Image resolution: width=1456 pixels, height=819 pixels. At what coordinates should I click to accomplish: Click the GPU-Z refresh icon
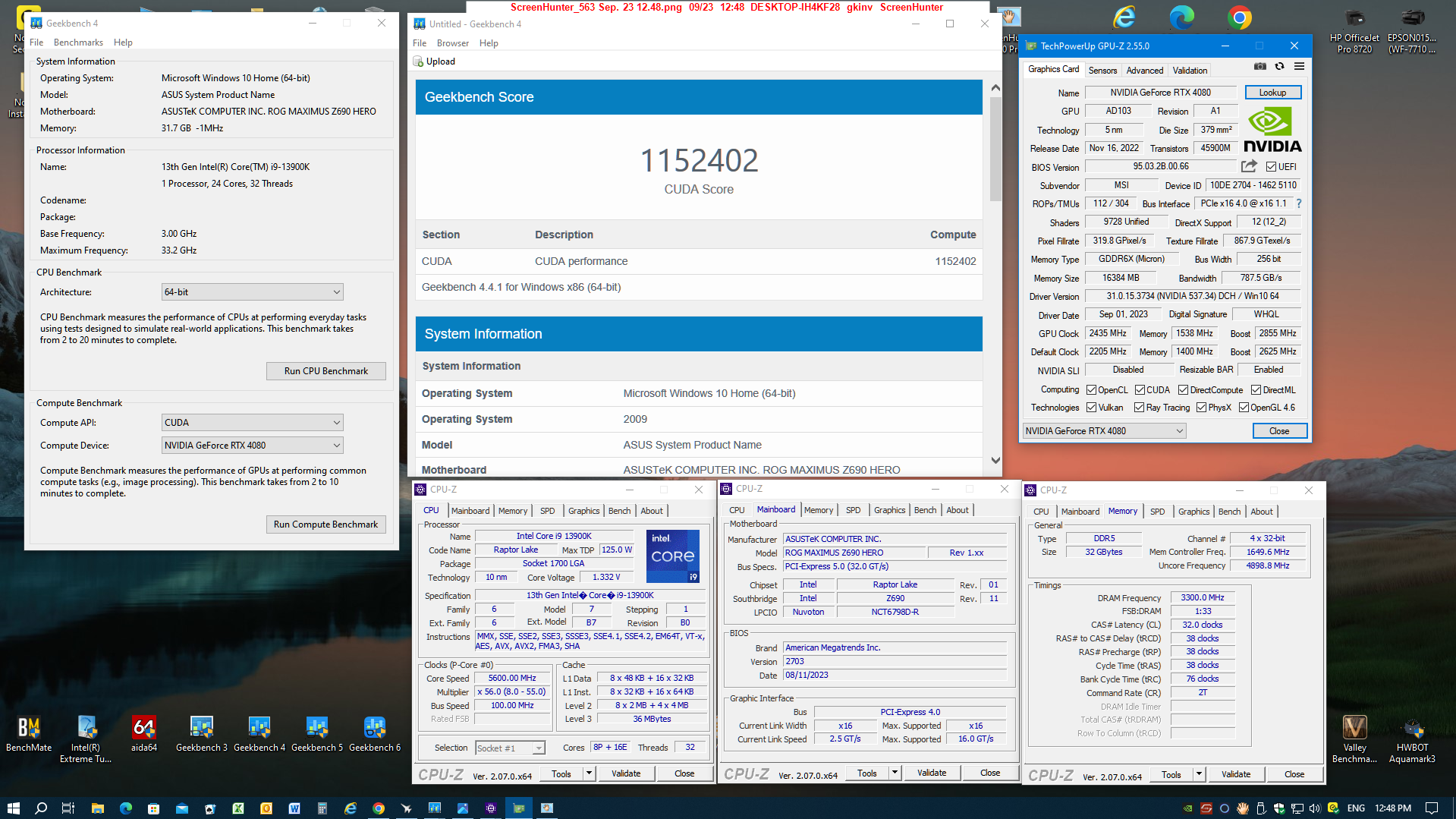coord(1280,67)
